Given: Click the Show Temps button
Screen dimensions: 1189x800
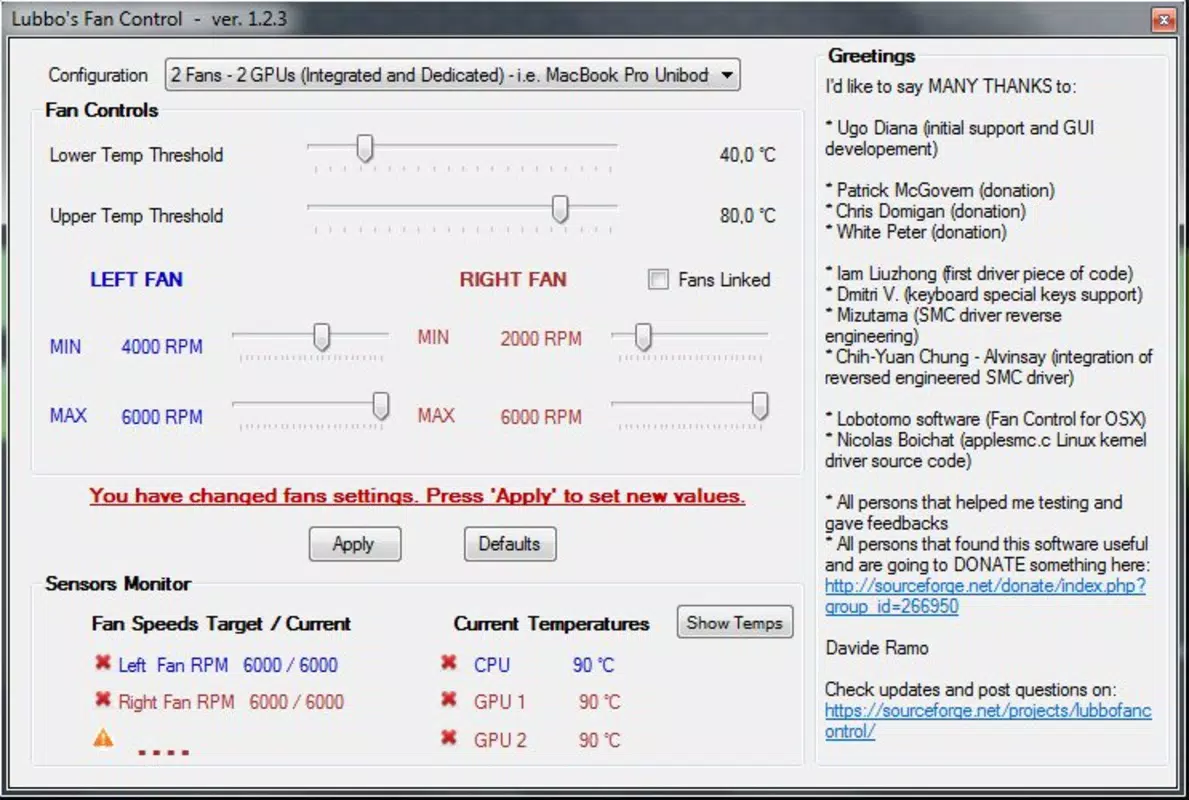Looking at the screenshot, I should [734, 623].
